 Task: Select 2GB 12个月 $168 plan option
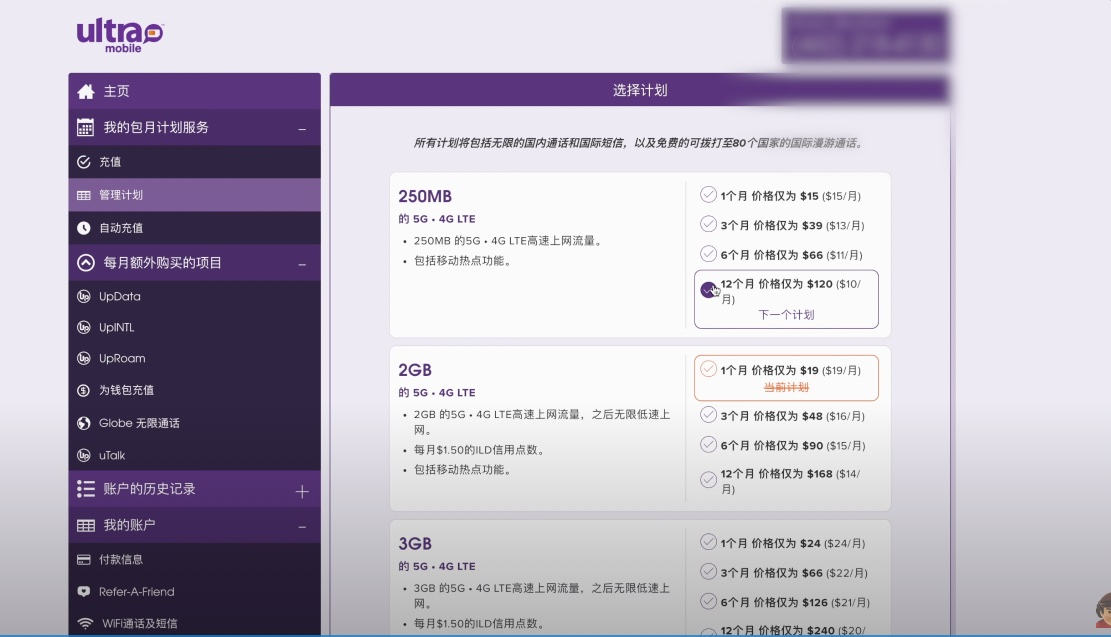point(709,480)
